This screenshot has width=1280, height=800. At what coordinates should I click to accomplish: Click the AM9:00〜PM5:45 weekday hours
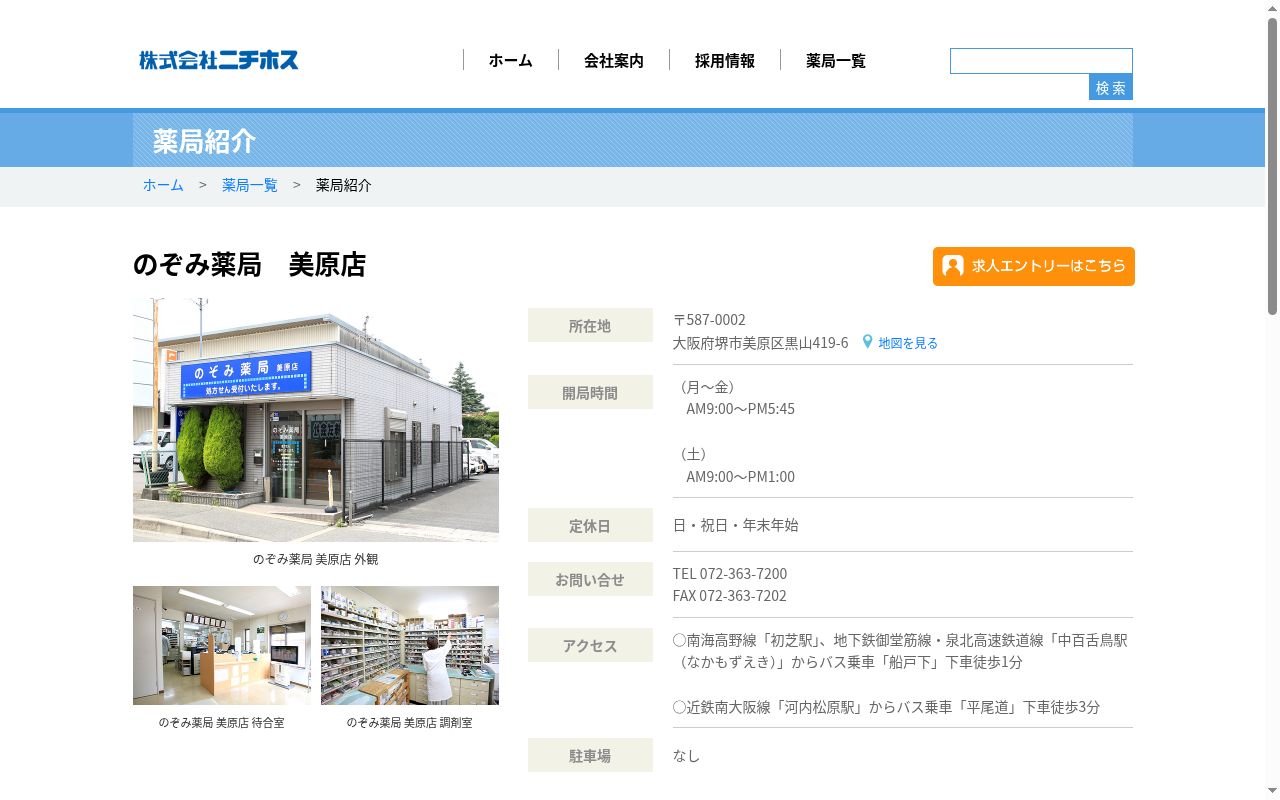point(741,409)
